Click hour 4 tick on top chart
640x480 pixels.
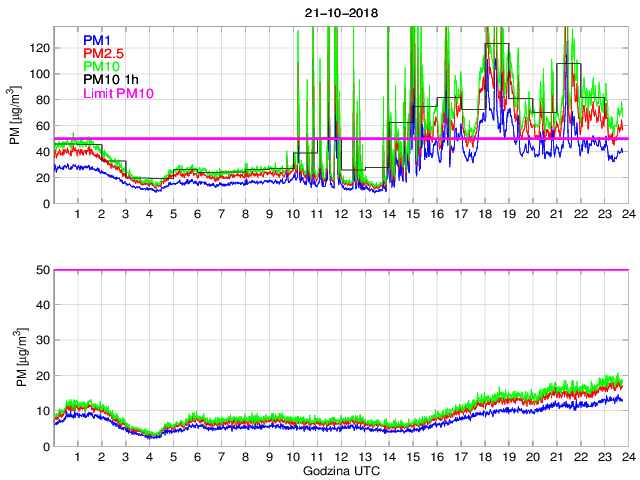coord(150,215)
